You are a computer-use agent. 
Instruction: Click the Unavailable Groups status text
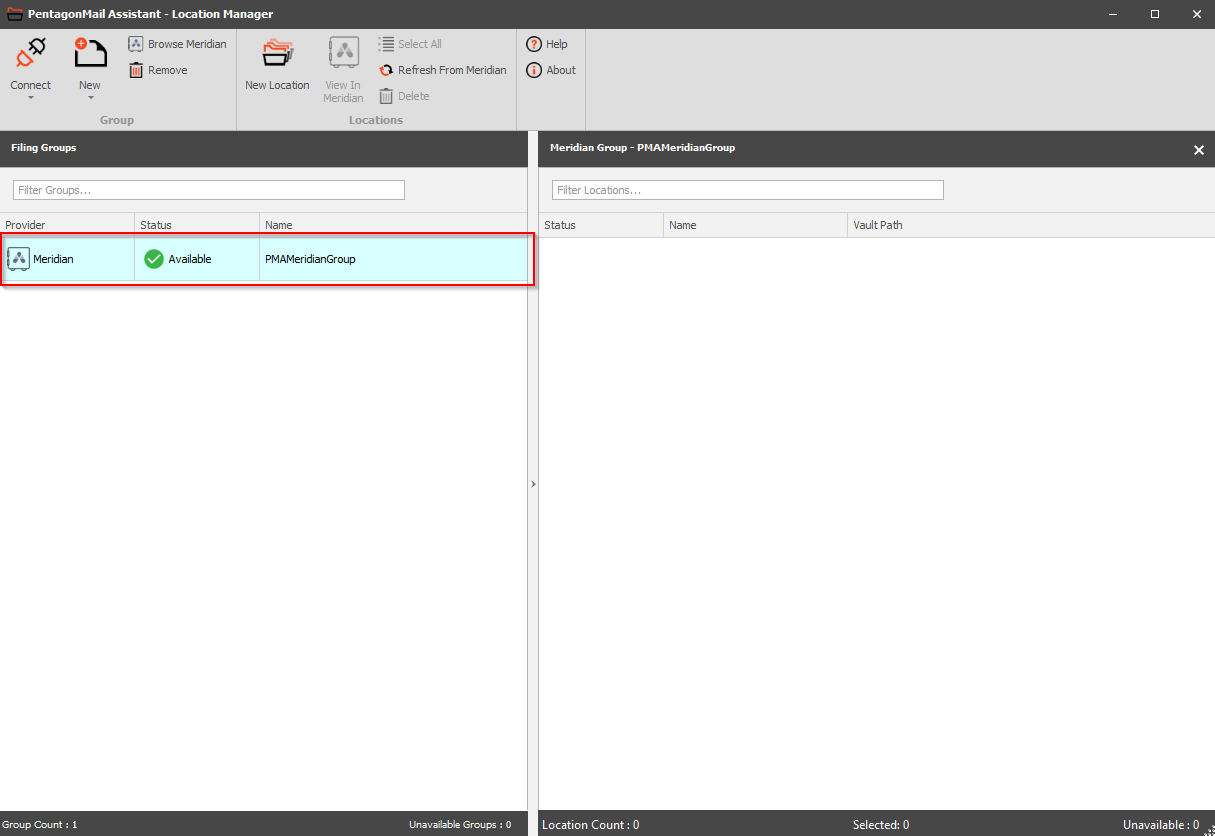pos(460,825)
